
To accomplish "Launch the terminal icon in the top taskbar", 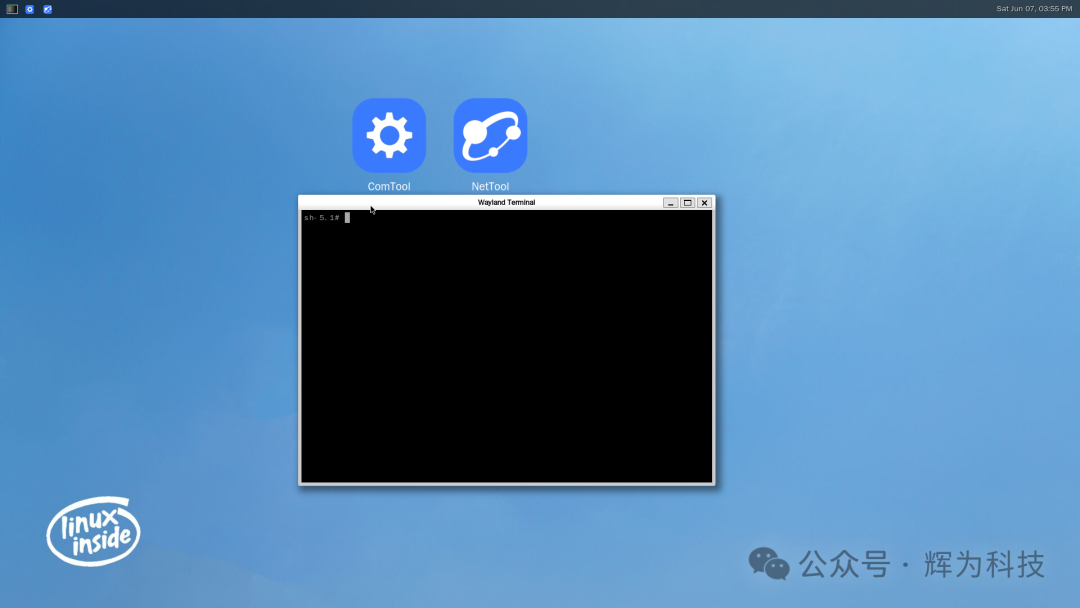I will [x=11, y=8].
